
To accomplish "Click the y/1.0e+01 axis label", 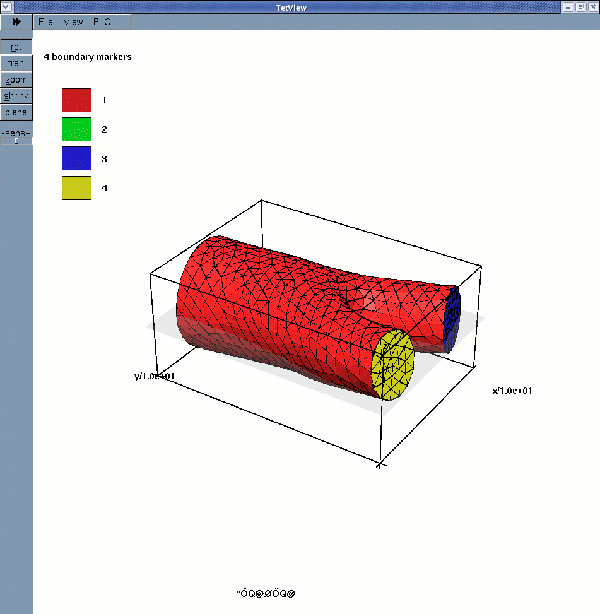I will pos(154,376).
